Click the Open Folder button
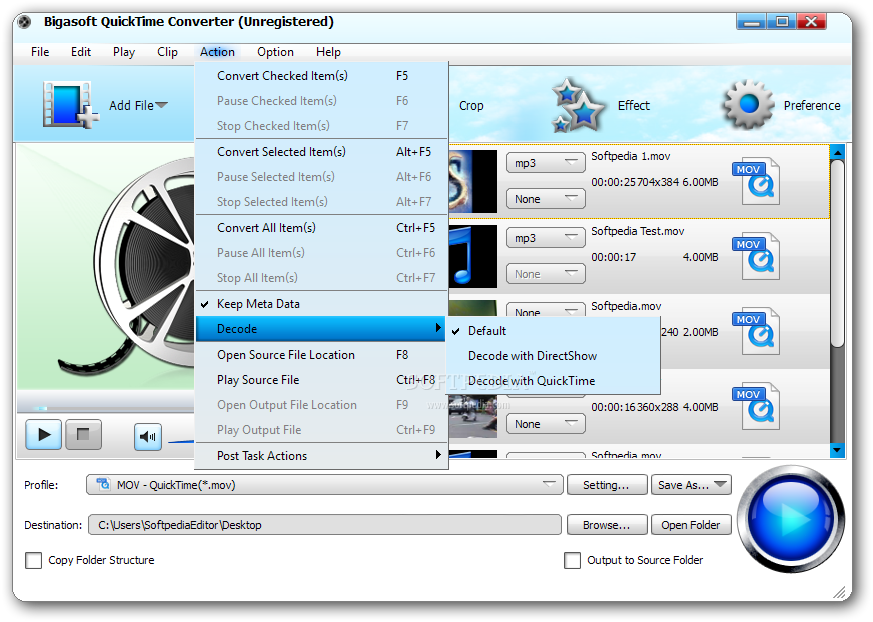This screenshot has height=622, width=873. (x=691, y=525)
